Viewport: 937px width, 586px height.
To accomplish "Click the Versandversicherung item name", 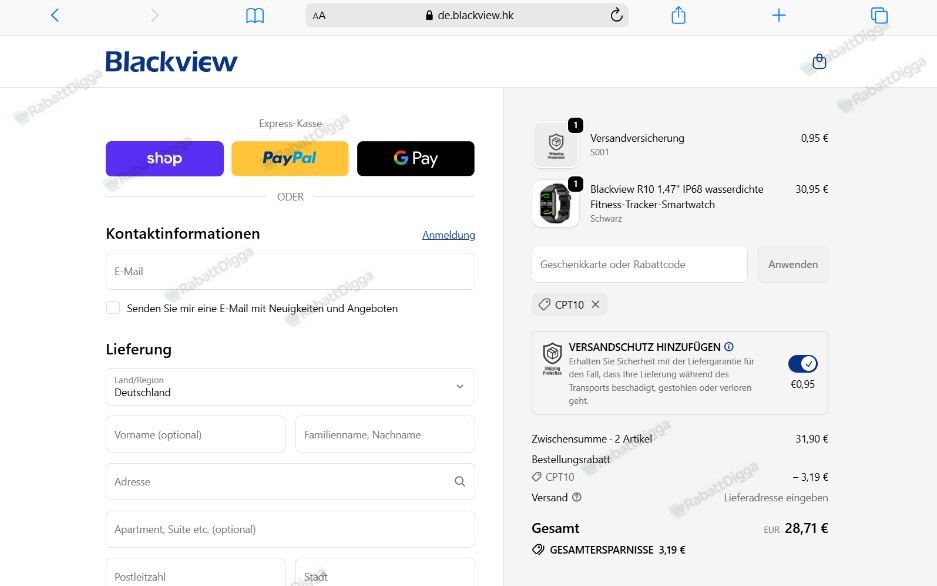I will point(637,138).
